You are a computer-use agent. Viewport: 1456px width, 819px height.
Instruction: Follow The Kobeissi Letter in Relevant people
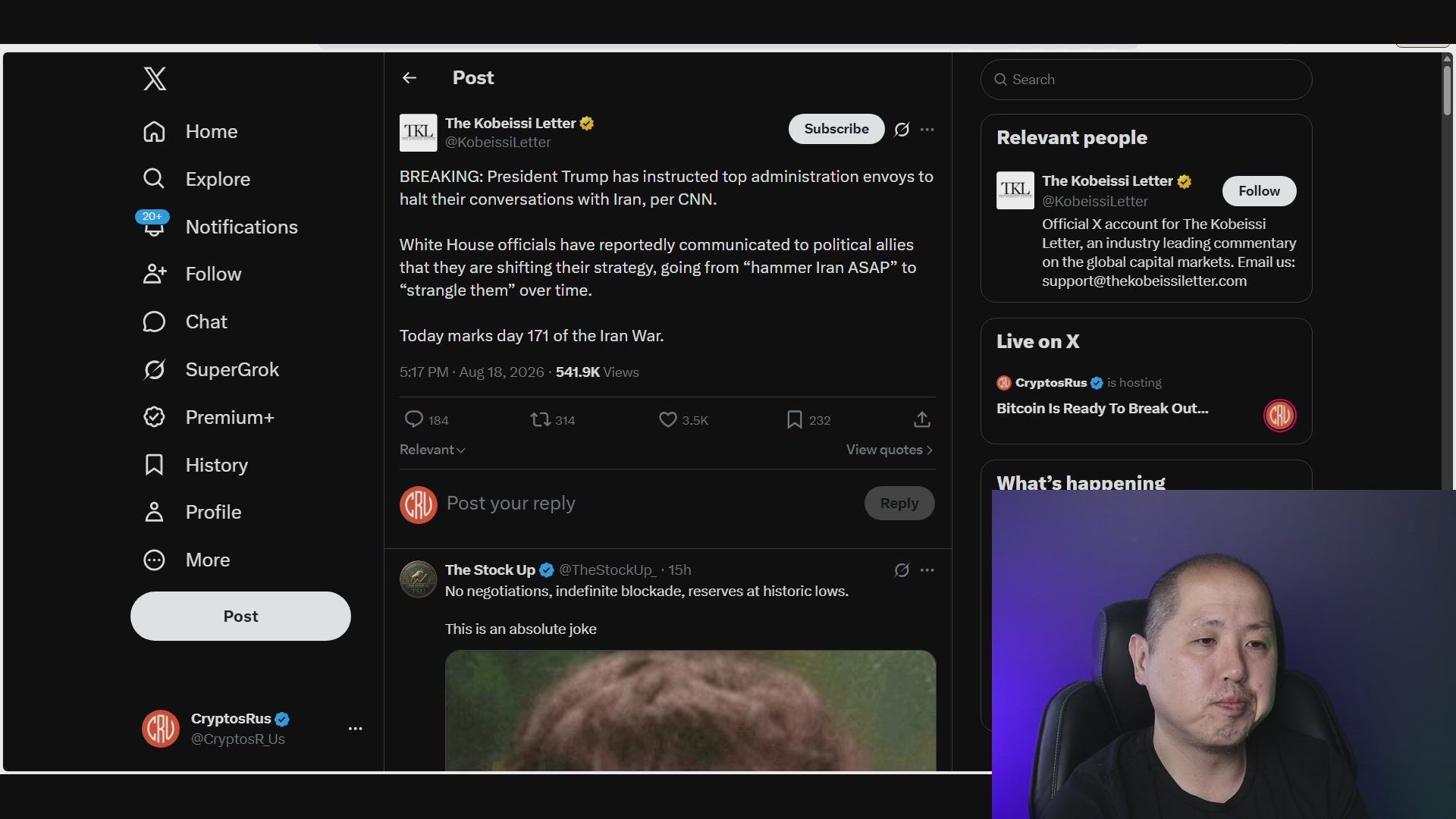point(1259,191)
